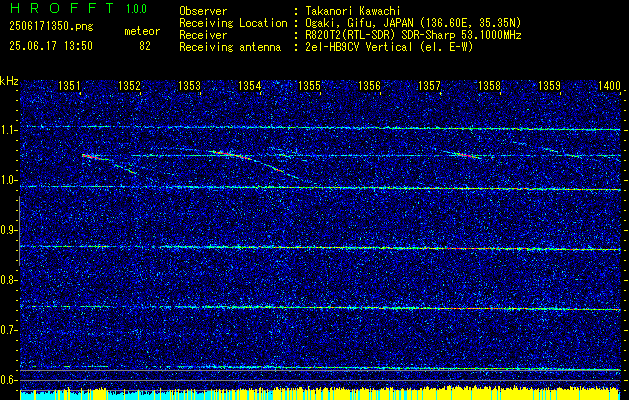Click the timestamp 25.06.17 13:50
629x400 pixels.
tap(51, 46)
